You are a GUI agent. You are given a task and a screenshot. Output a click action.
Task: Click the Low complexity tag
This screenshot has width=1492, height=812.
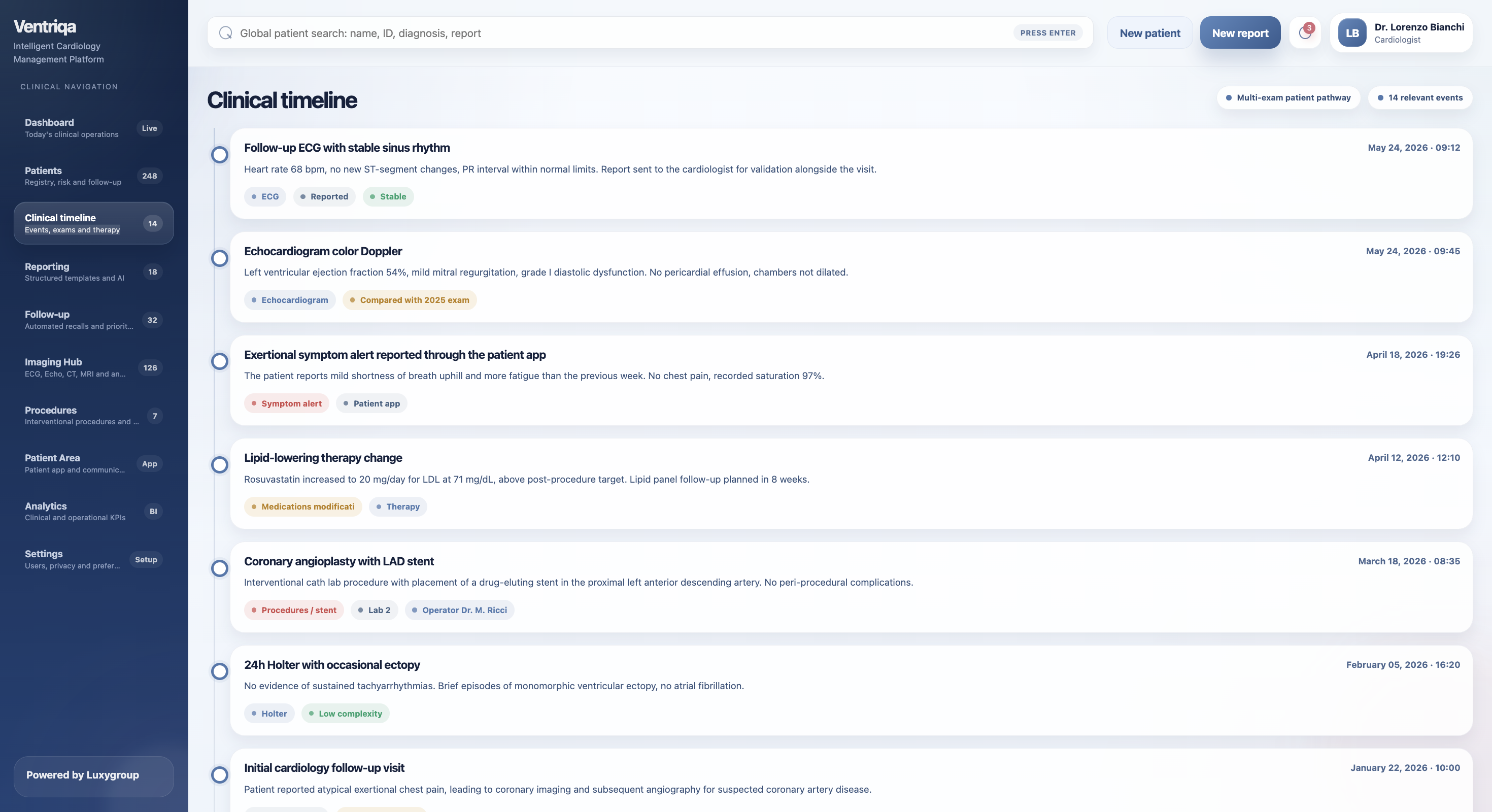[345, 714]
